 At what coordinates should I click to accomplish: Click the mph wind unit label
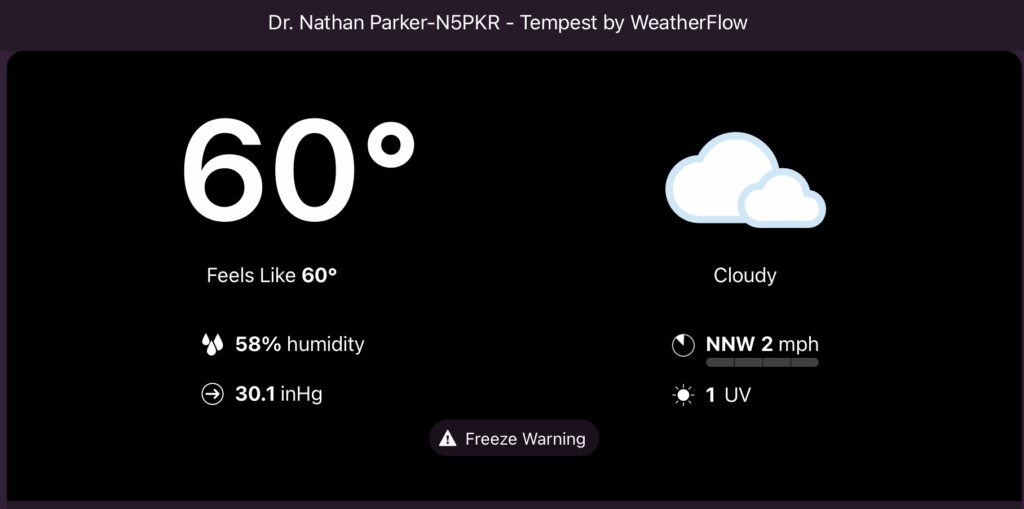(799, 345)
